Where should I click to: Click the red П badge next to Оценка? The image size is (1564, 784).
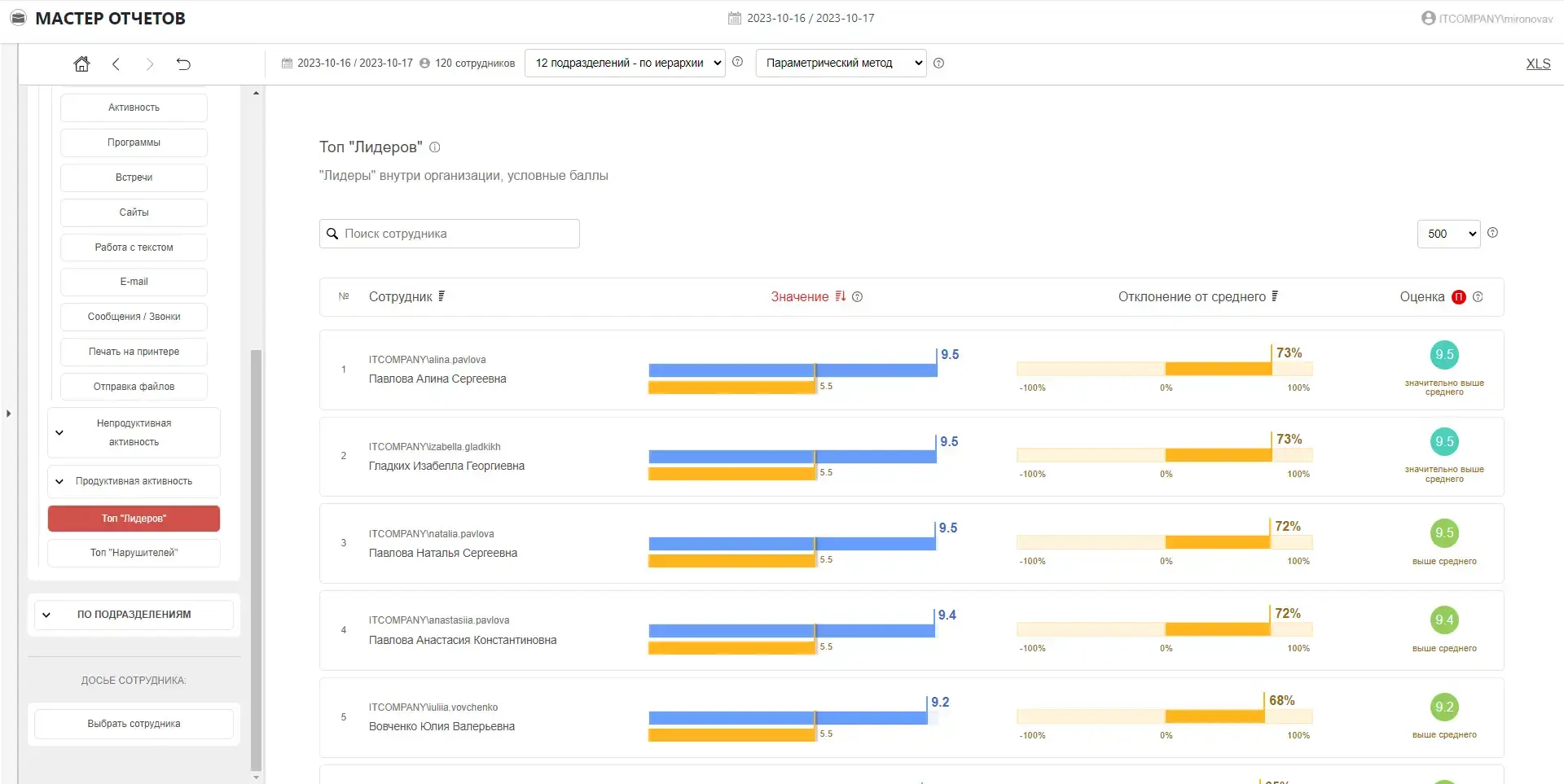pos(1458,297)
